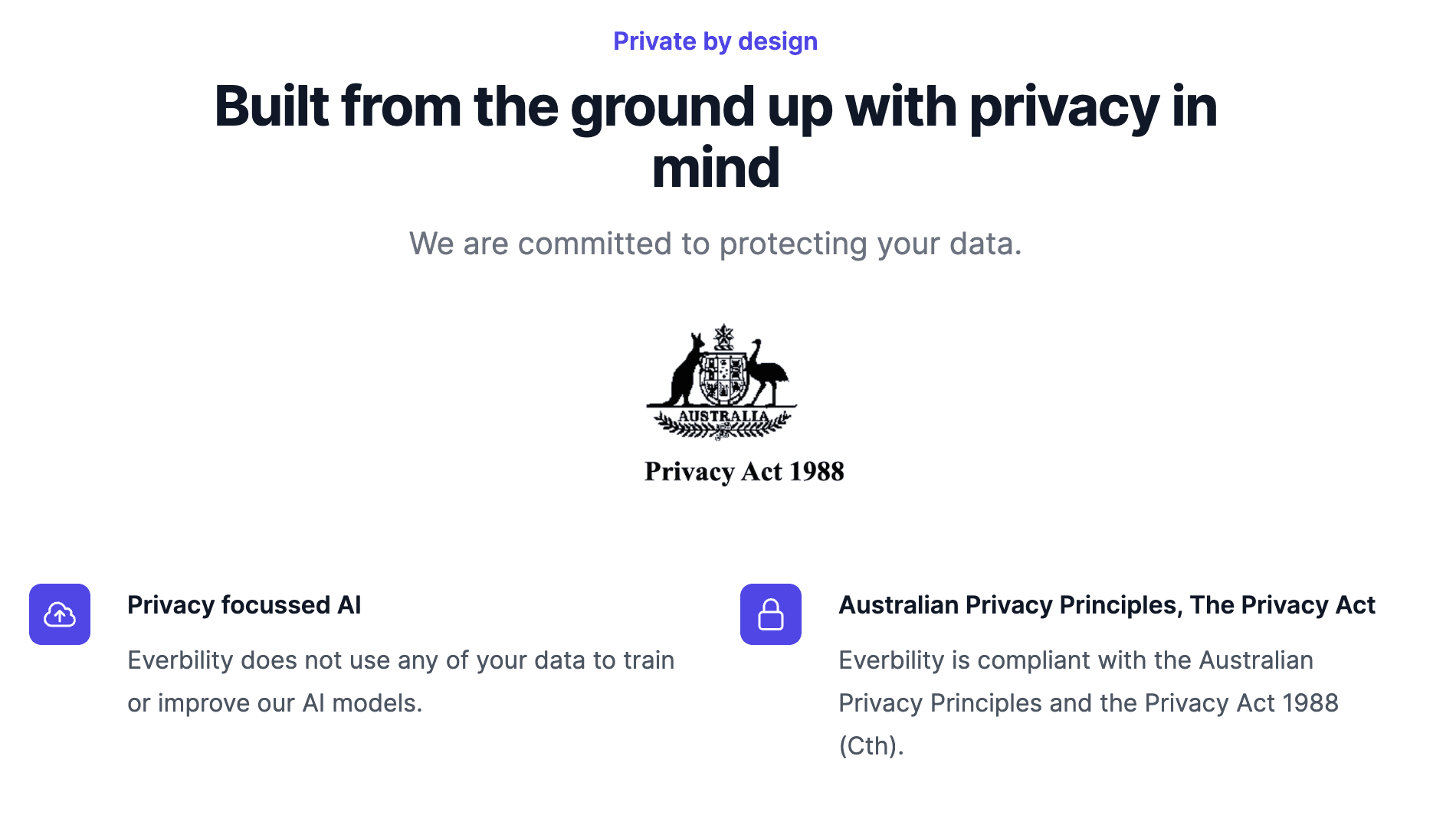Select the "Privacy Act 1988" caption
1456x815 pixels.
[744, 471]
